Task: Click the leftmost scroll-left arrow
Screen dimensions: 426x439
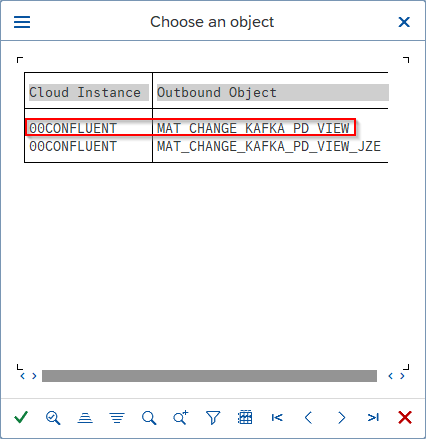Action: tap(23, 376)
